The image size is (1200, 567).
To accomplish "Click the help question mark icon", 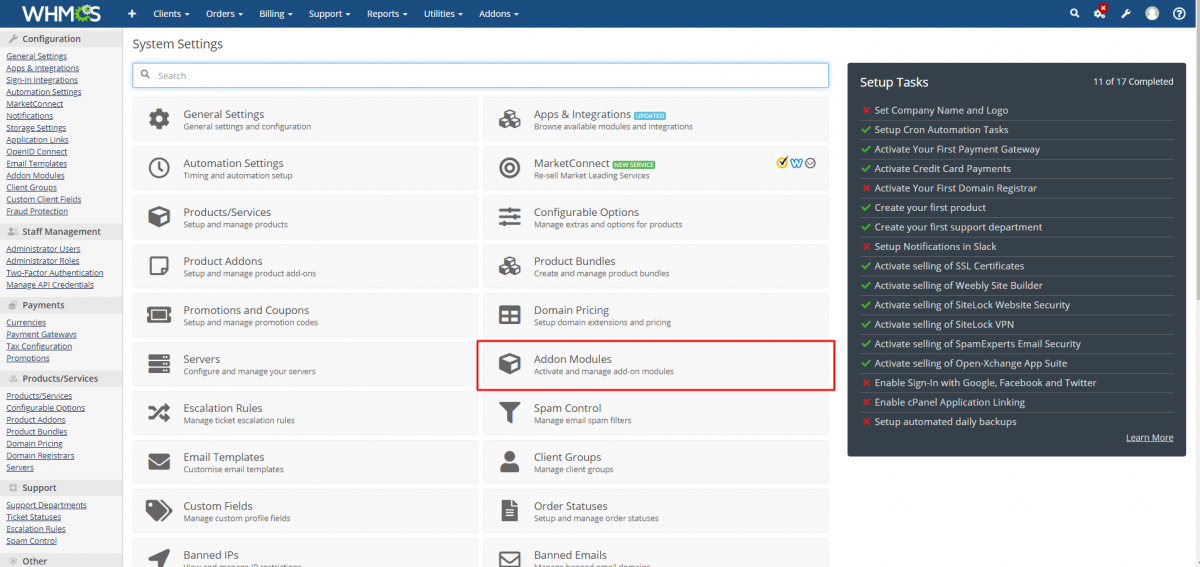I will tap(1179, 14).
